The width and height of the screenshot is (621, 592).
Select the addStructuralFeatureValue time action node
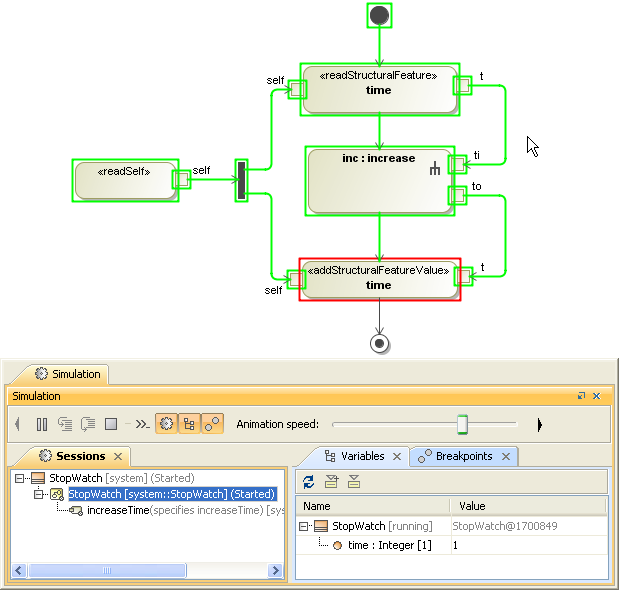click(379, 279)
